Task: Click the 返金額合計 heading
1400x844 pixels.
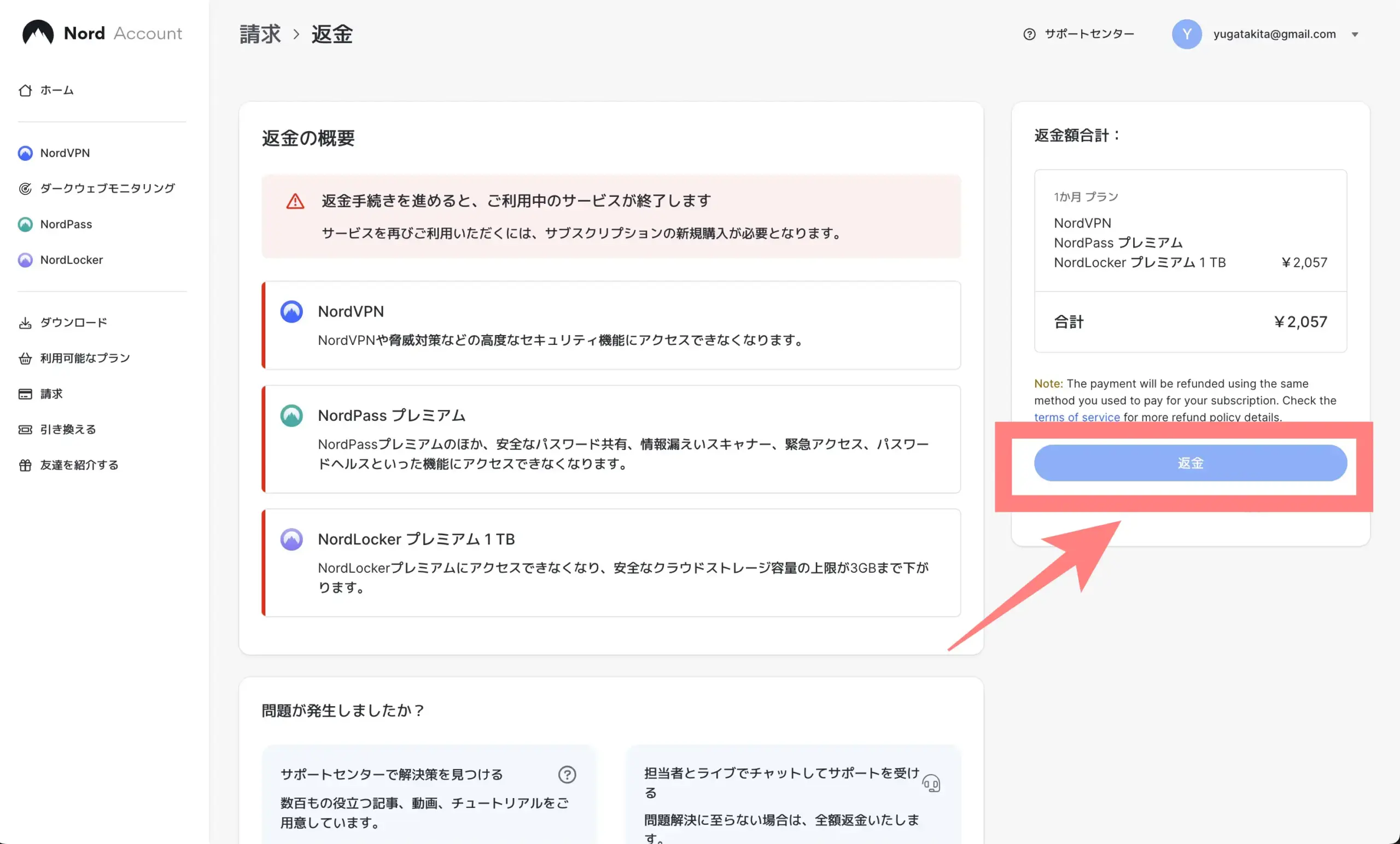Action: (x=1077, y=135)
